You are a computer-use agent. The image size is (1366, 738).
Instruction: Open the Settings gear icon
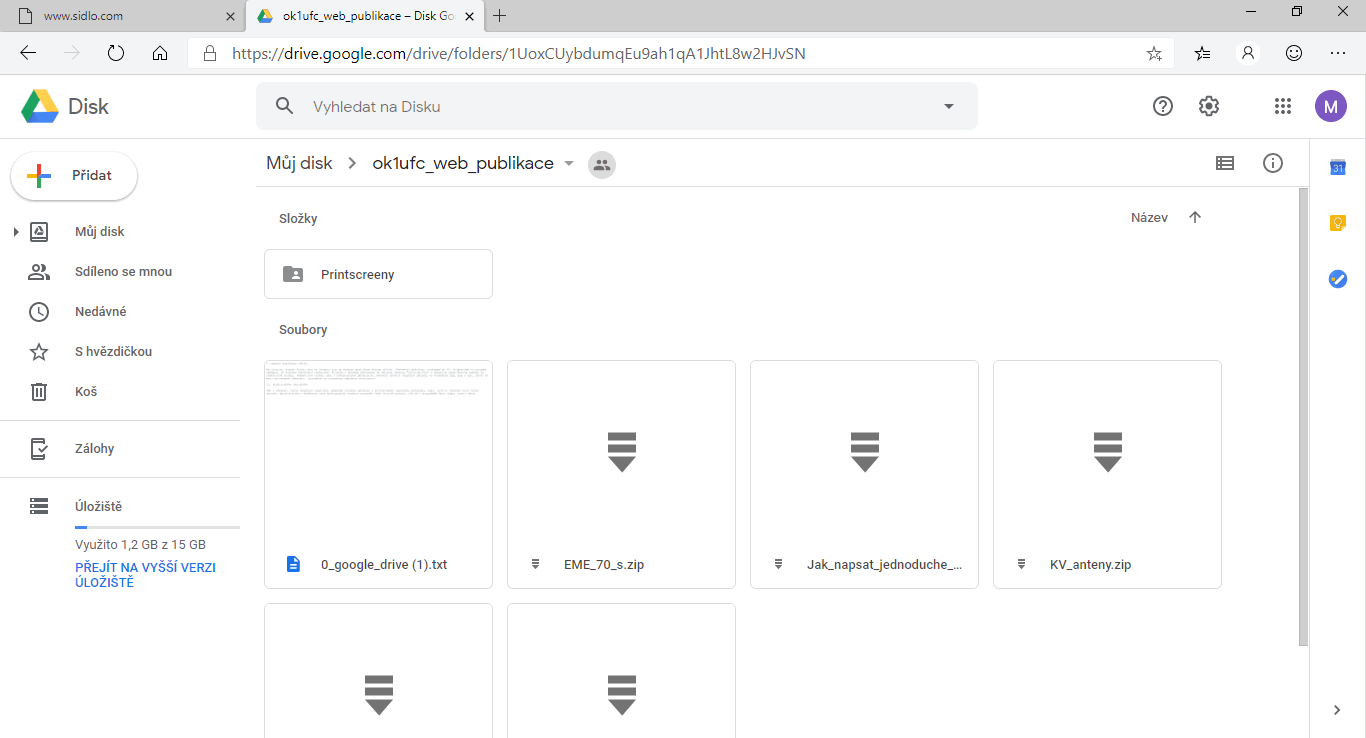point(1208,106)
